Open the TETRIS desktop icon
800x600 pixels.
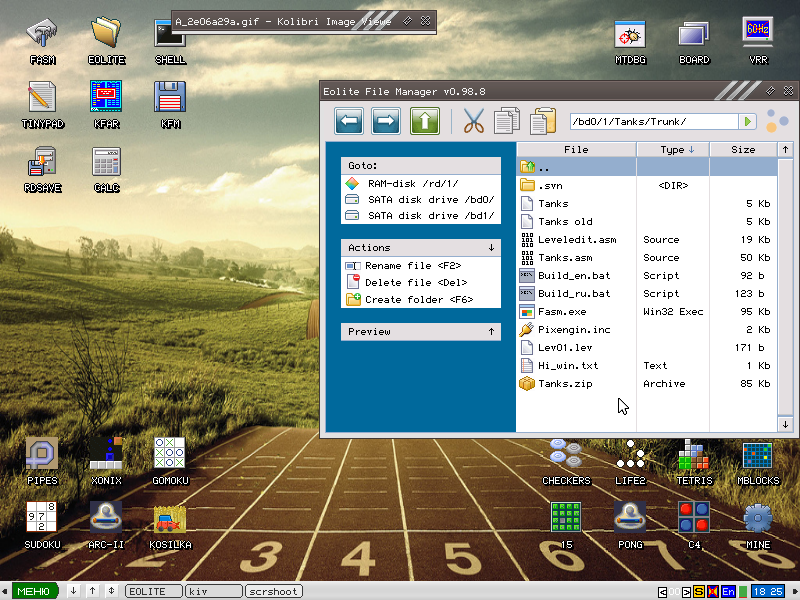point(694,456)
